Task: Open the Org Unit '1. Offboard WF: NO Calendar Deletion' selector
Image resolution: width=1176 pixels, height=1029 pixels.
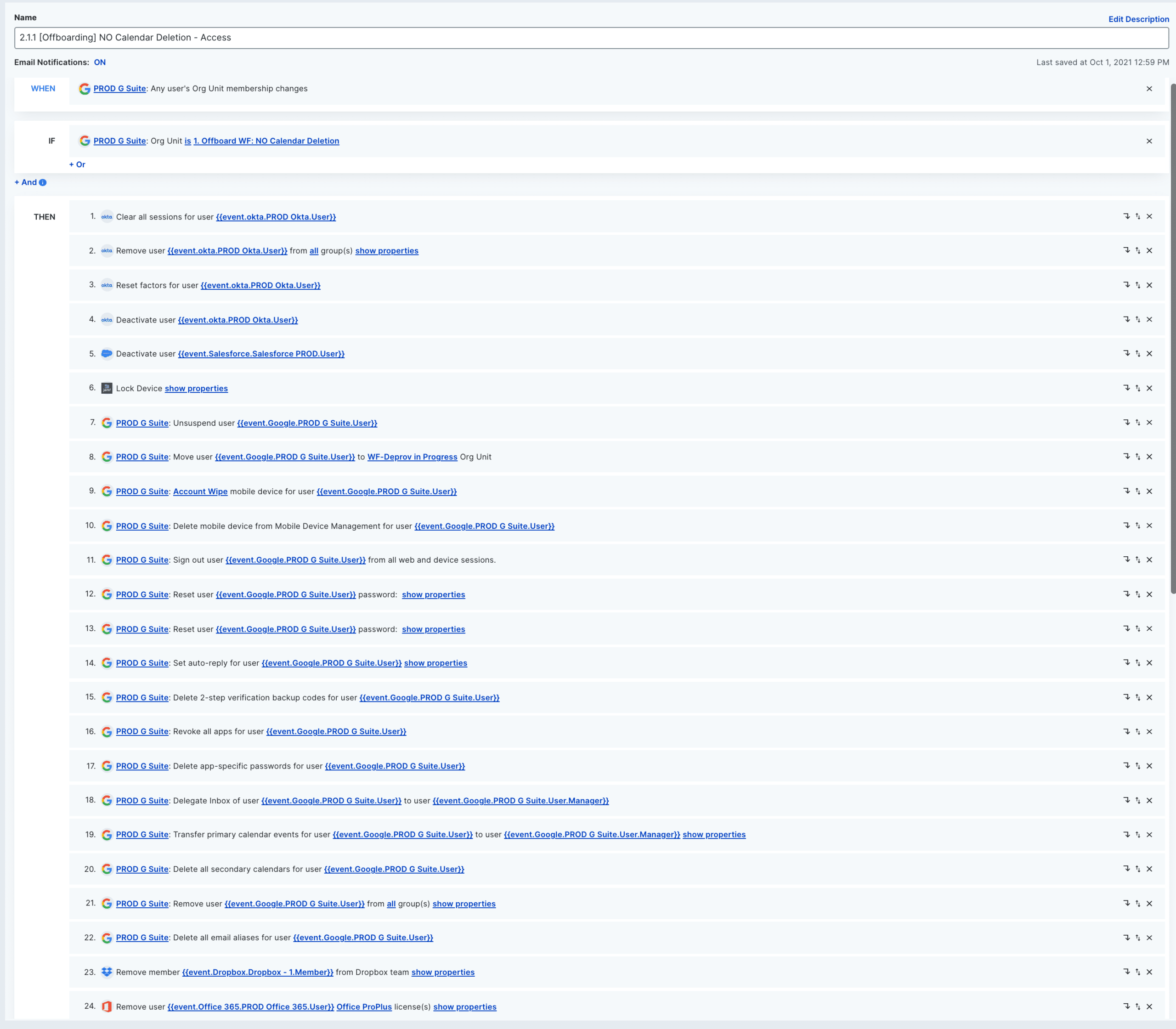Action: pyautogui.click(x=266, y=141)
